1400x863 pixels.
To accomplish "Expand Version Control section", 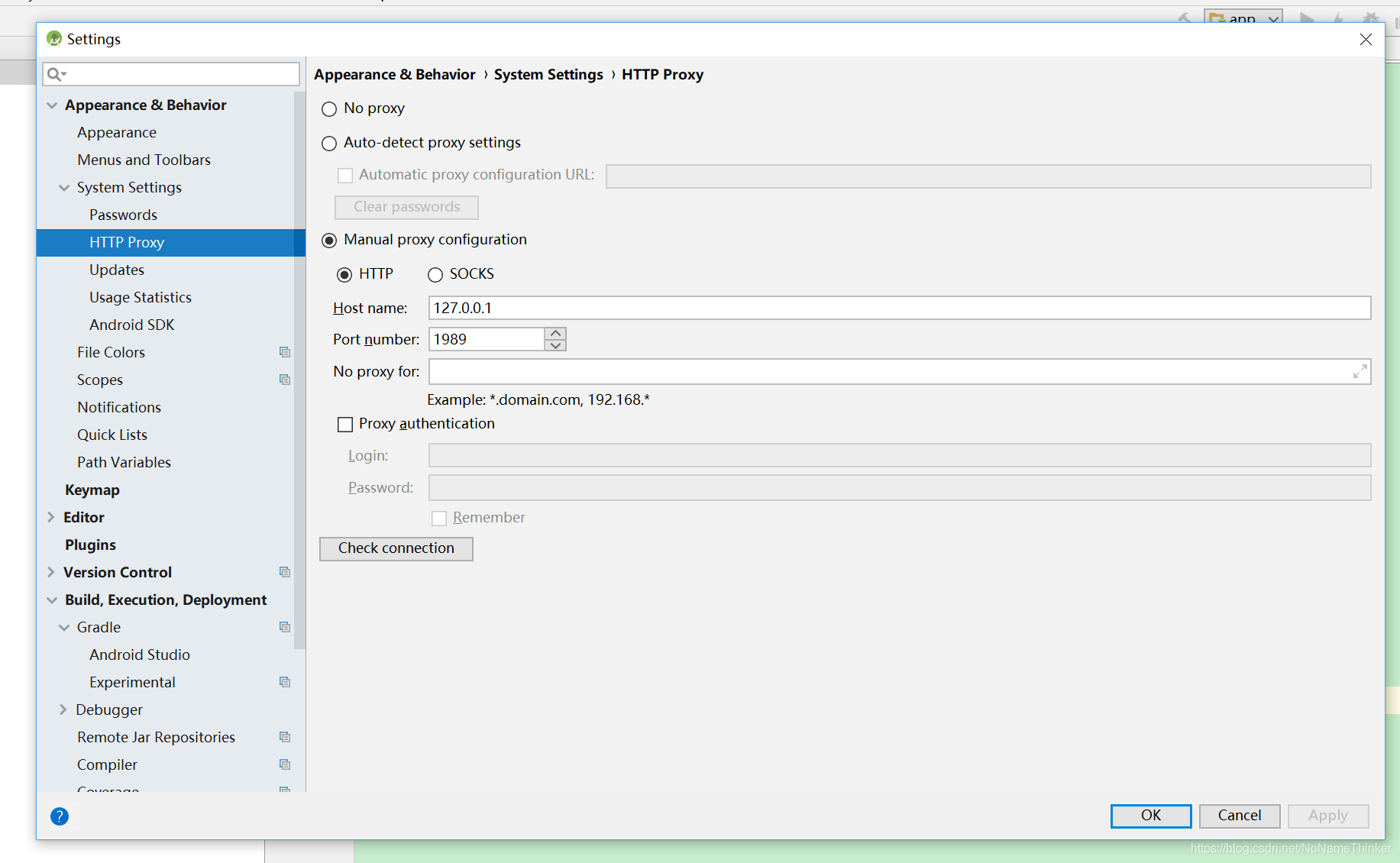I will coord(51,572).
